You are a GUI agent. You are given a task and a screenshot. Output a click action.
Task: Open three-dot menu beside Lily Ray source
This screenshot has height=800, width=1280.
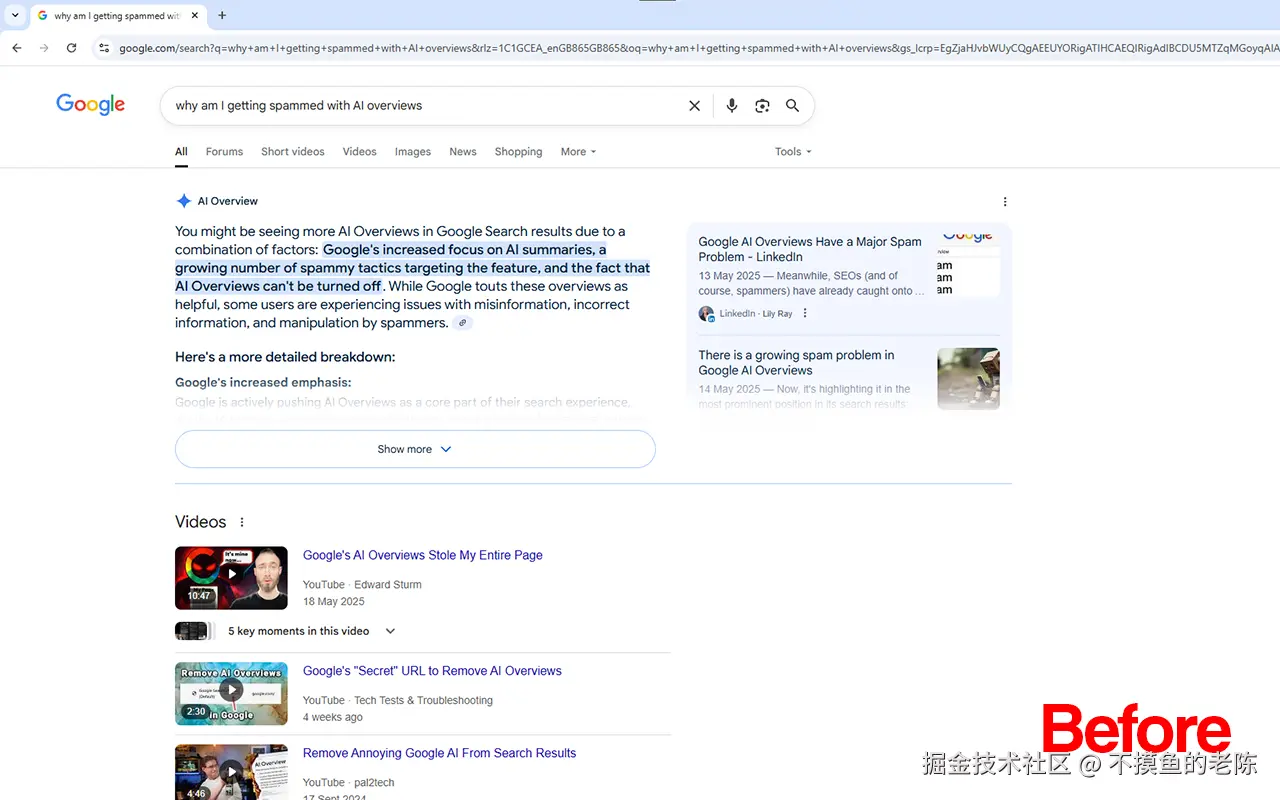[805, 313]
